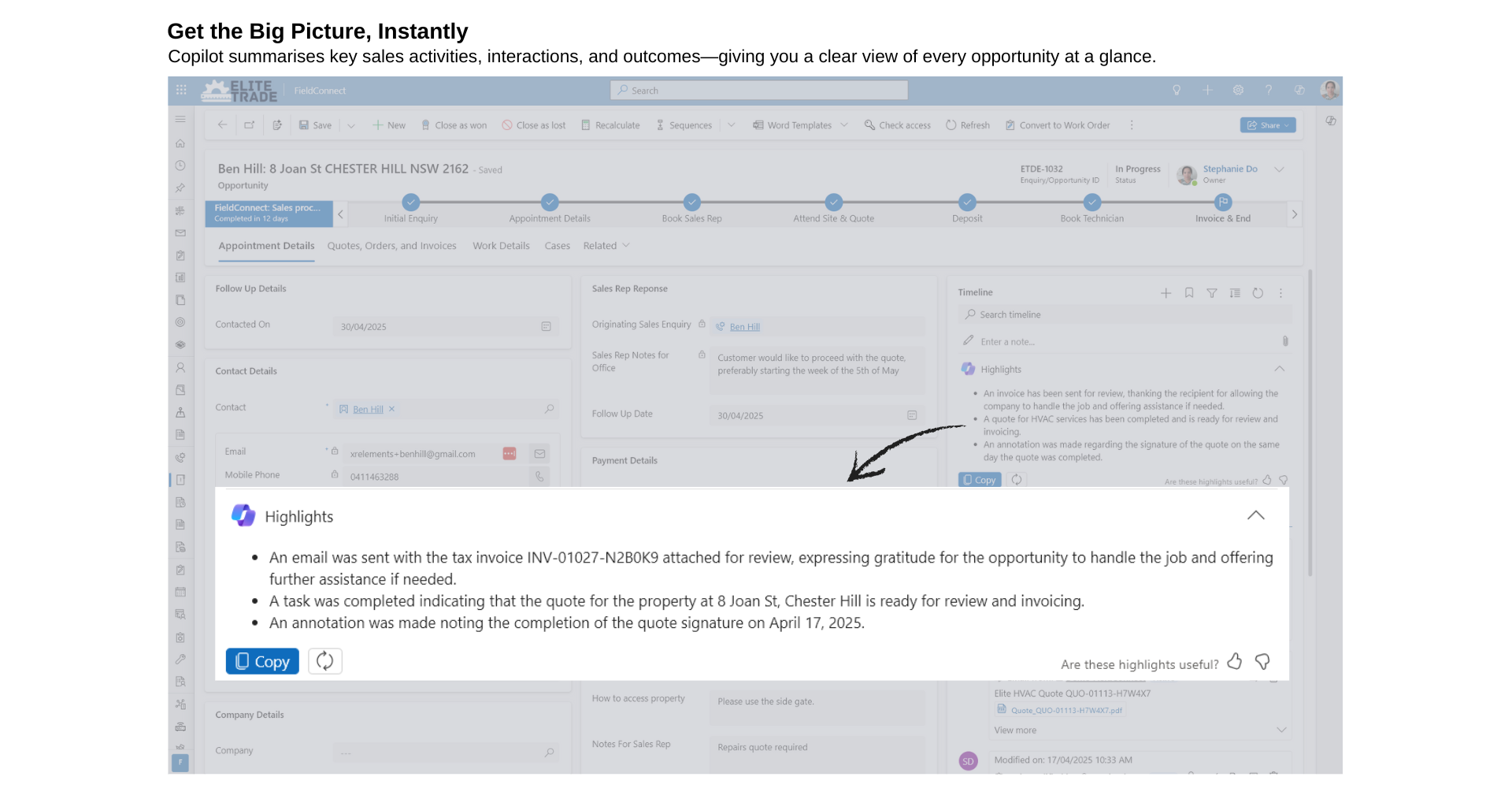Refresh the timeline

1258,293
